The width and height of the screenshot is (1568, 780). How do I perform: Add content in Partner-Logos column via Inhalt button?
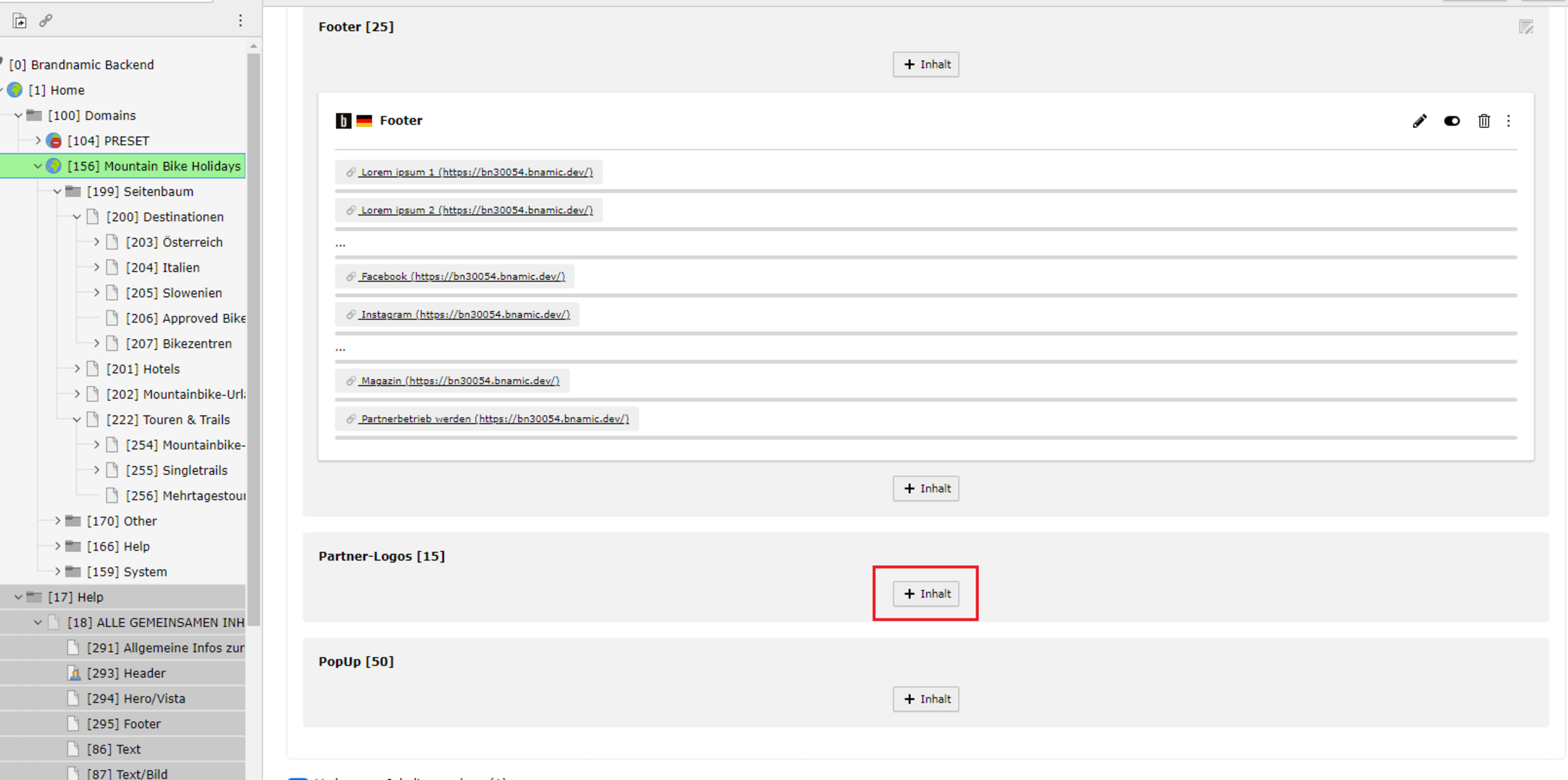pyautogui.click(x=925, y=594)
